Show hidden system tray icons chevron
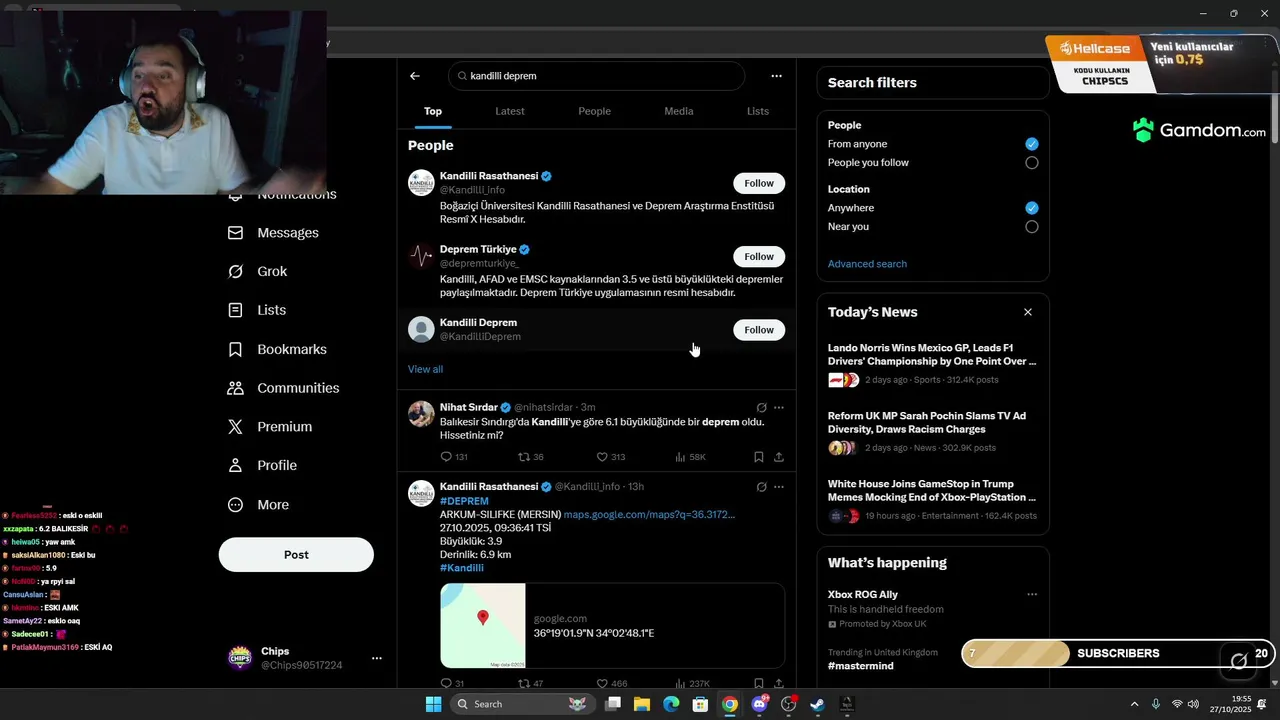This screenshot has width=1280, height=720. coord(1134,704)
